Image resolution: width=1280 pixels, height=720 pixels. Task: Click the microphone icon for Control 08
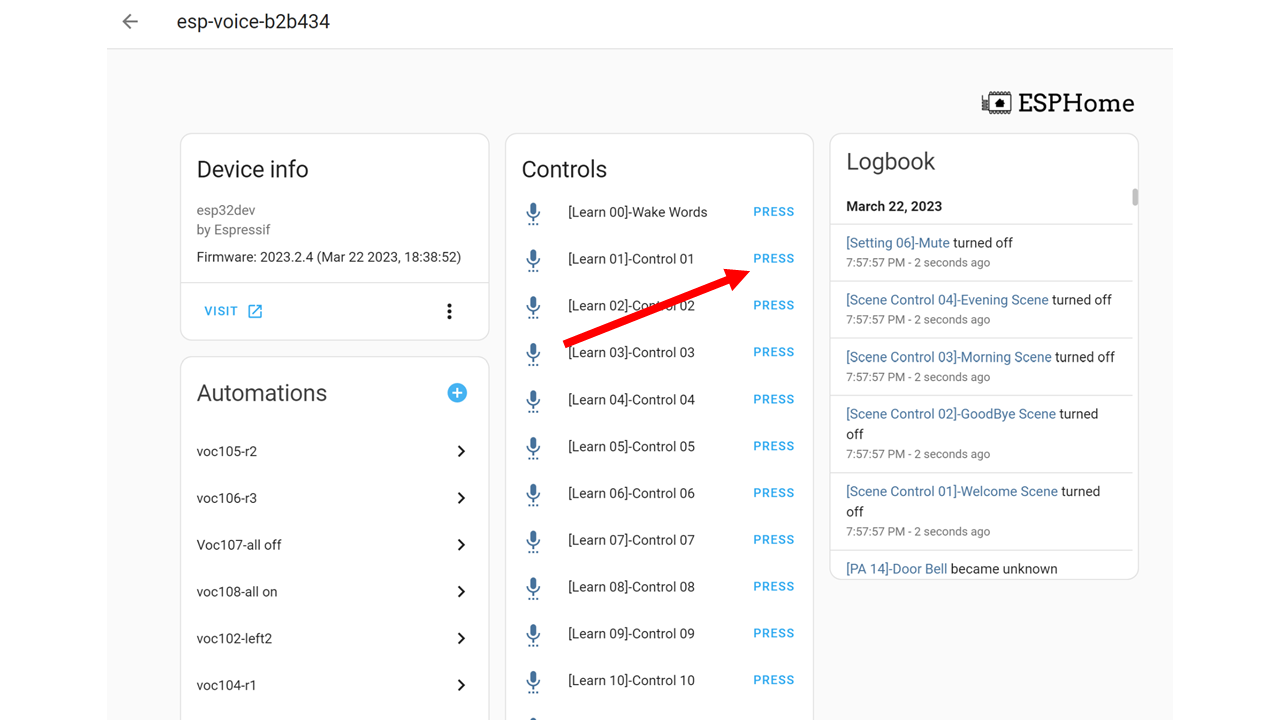(533, 588)
